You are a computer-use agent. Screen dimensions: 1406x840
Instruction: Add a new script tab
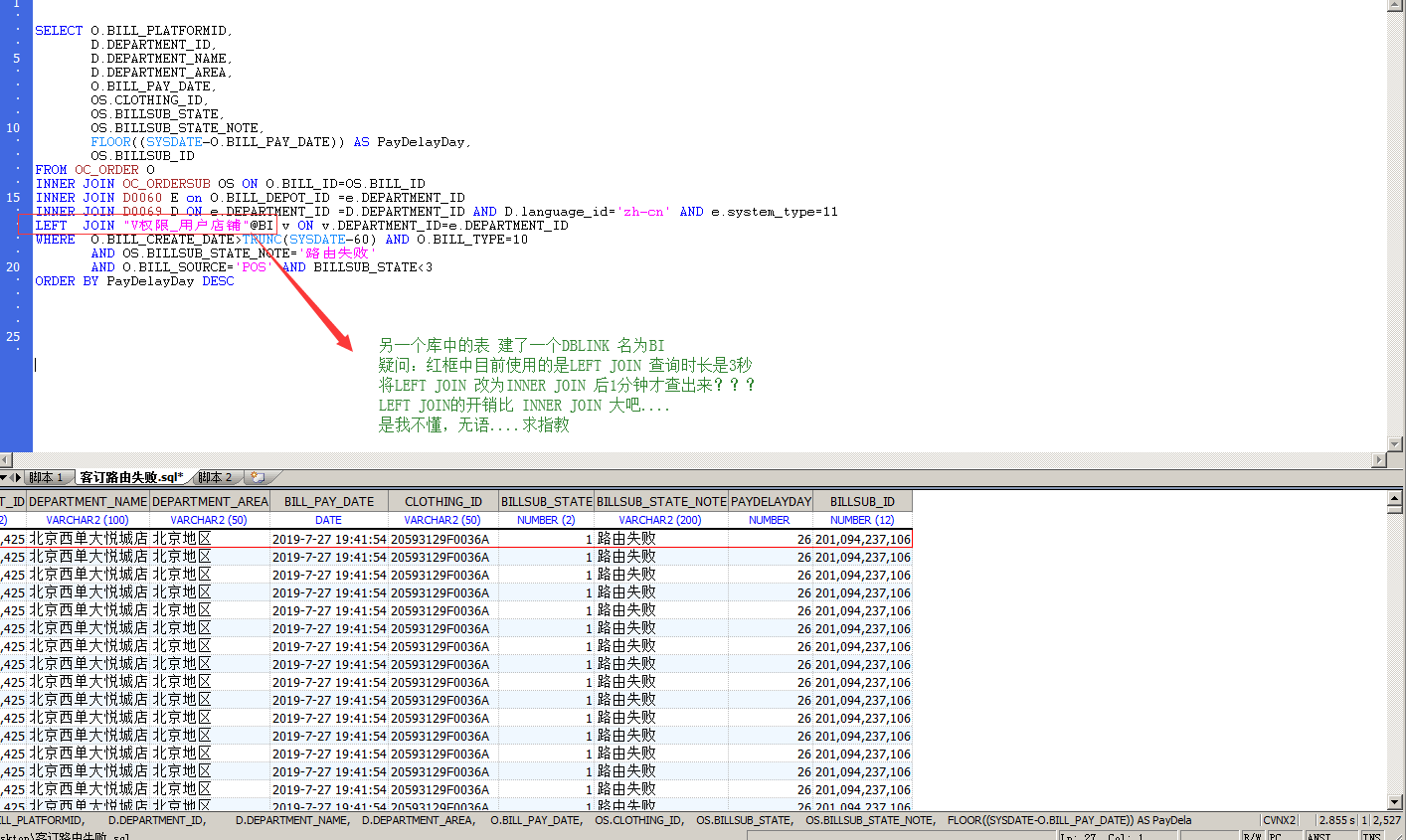coord(257,478)
